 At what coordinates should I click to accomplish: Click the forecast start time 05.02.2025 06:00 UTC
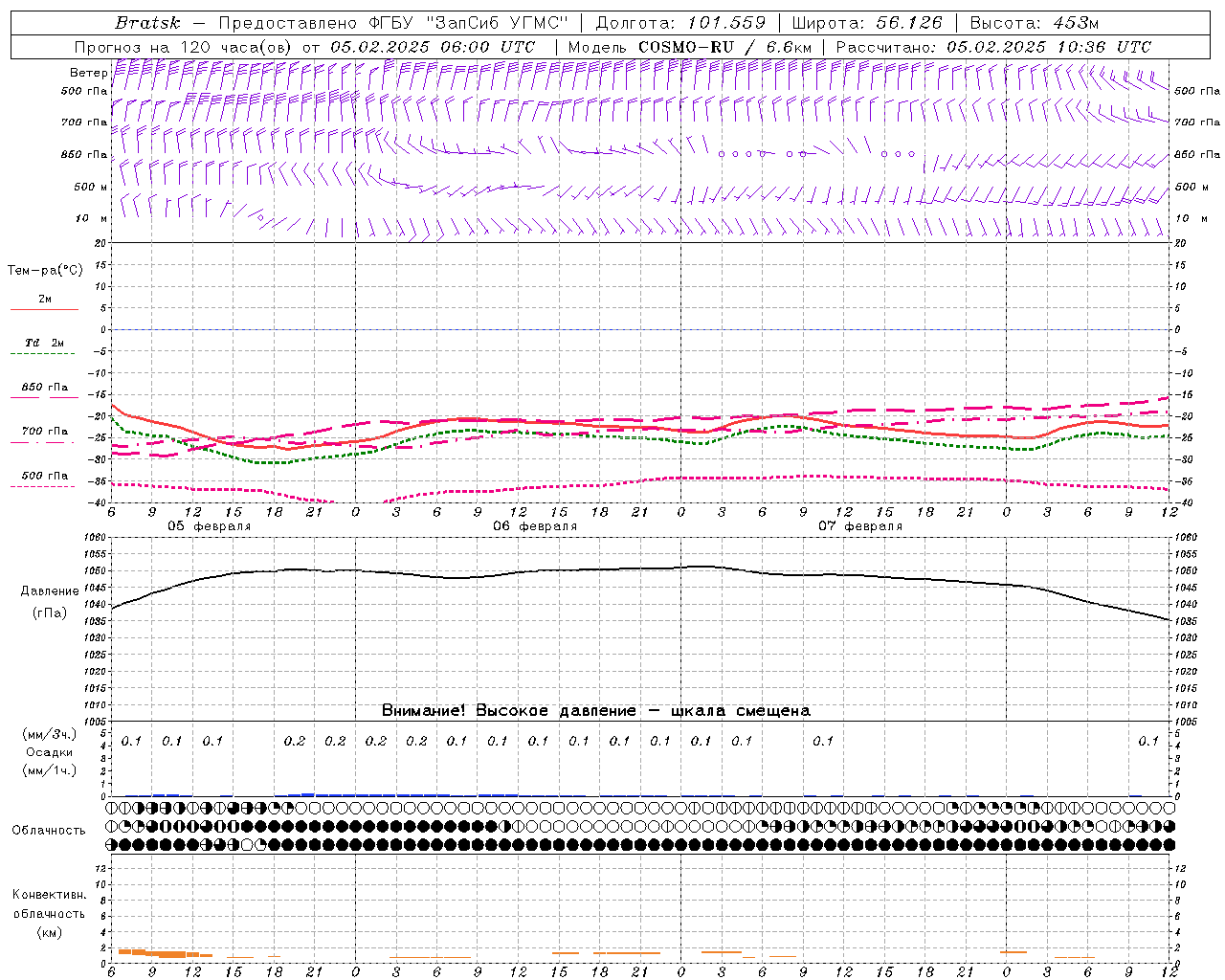click(x=433, y=46)
